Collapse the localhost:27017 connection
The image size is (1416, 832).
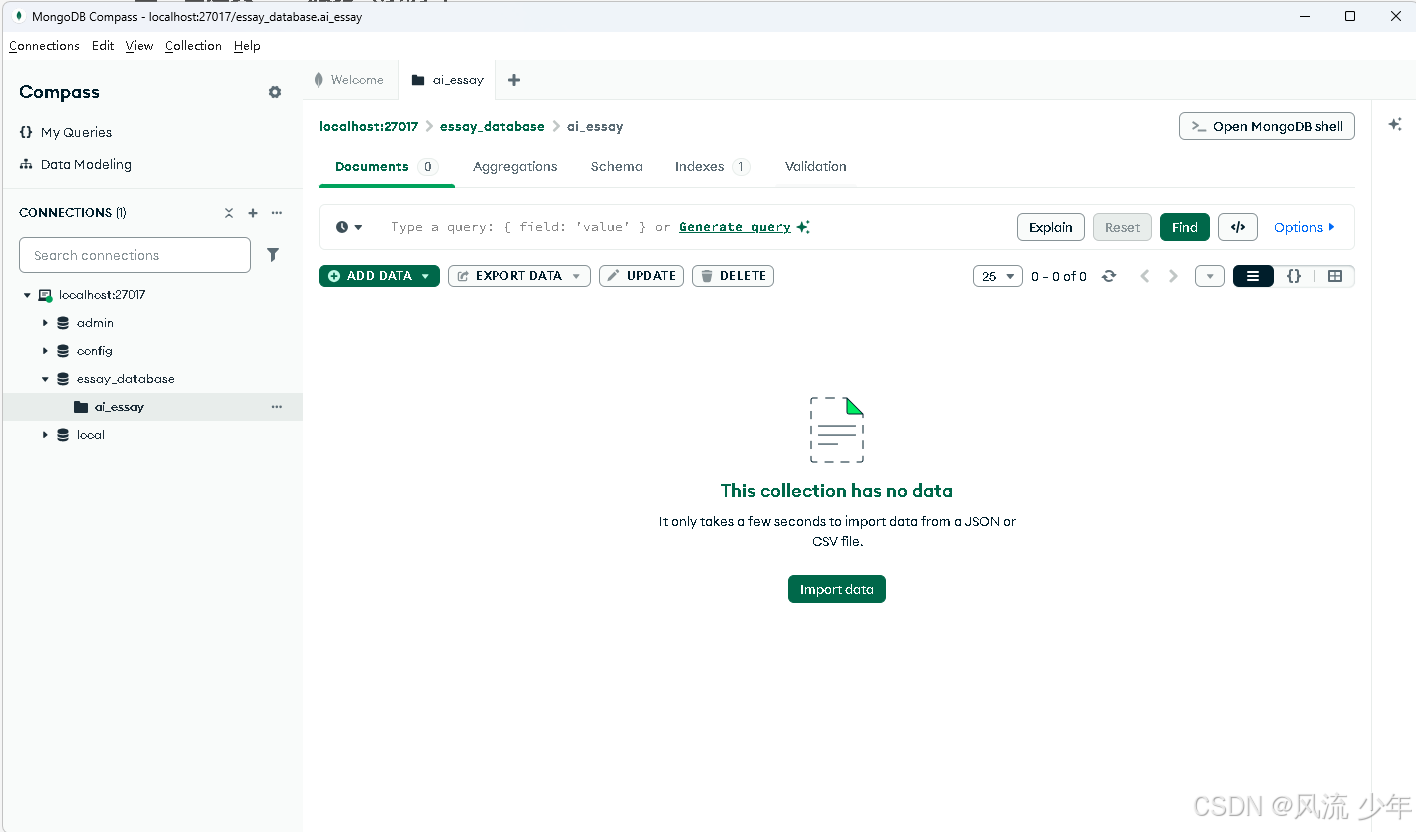(28, 295)
